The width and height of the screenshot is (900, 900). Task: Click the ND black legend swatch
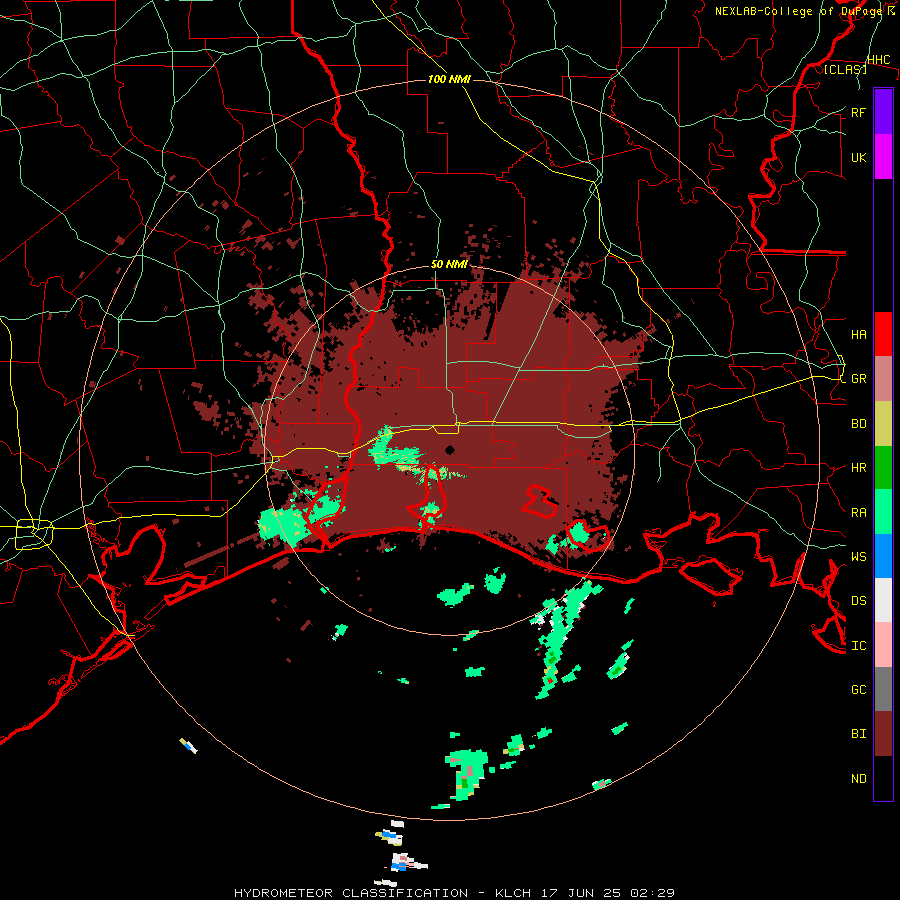click(883, 778)
